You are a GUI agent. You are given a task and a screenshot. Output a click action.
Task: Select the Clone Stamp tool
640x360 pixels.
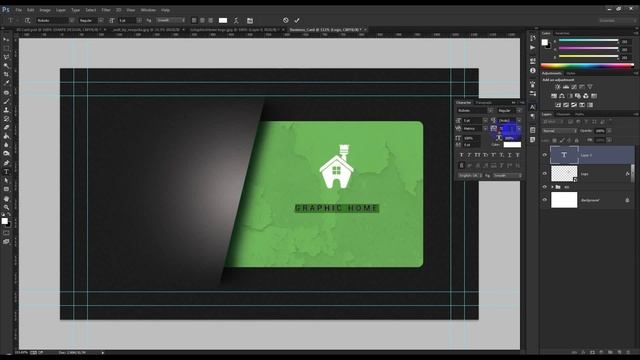click(6, 110)
